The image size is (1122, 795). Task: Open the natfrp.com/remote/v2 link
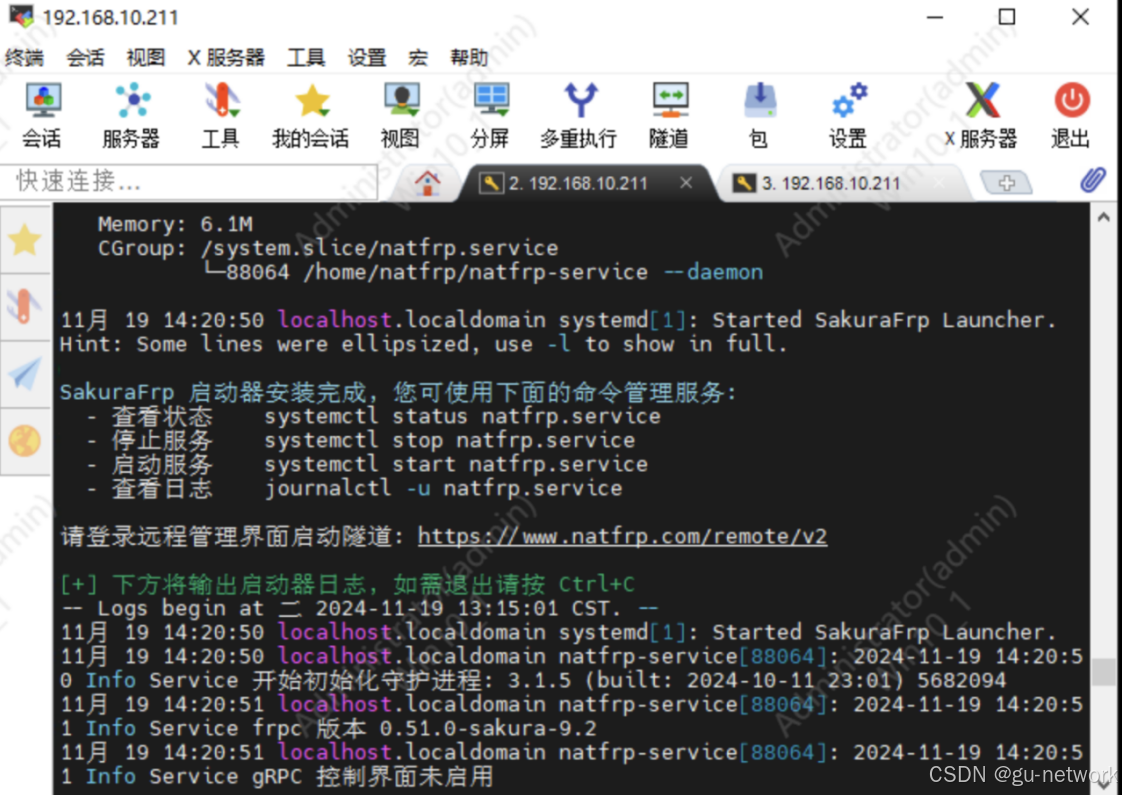tap(623, 536)
